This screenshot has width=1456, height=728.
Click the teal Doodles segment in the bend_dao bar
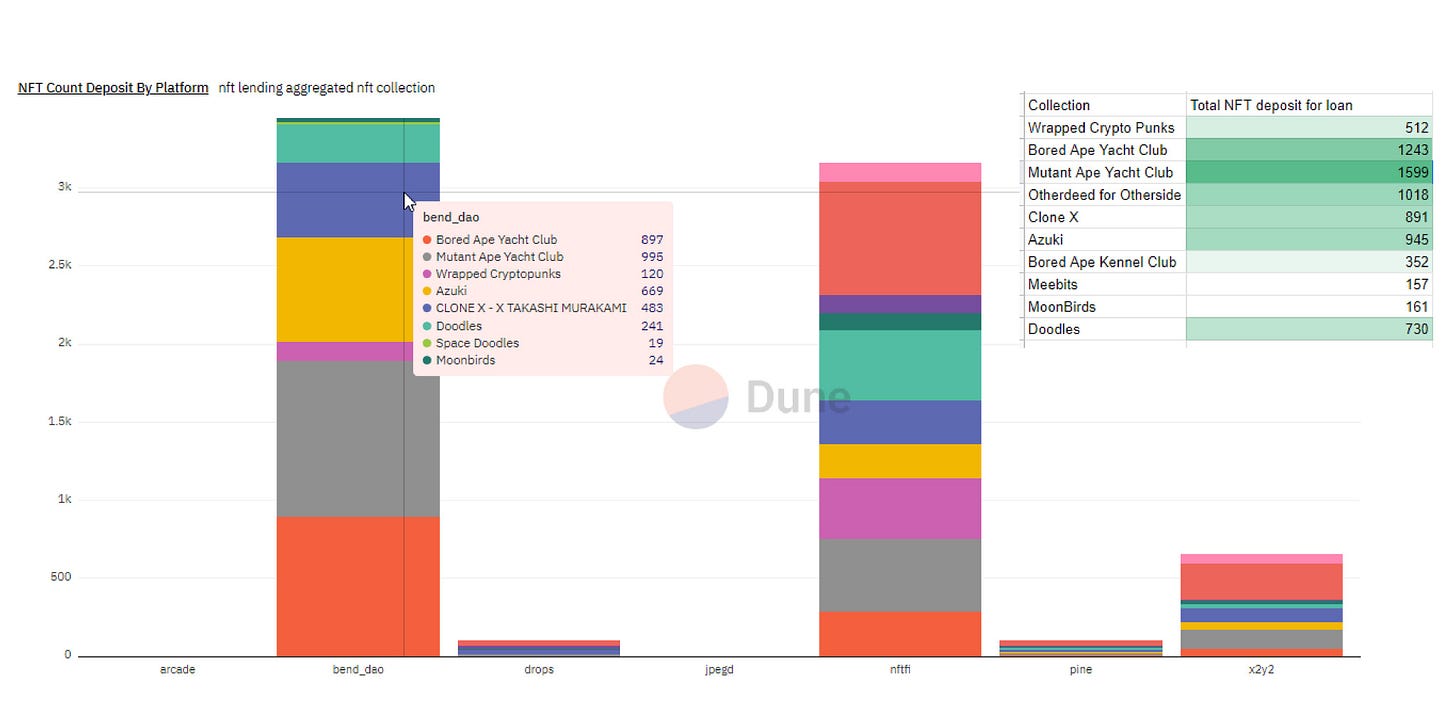(x=357, y=143)
